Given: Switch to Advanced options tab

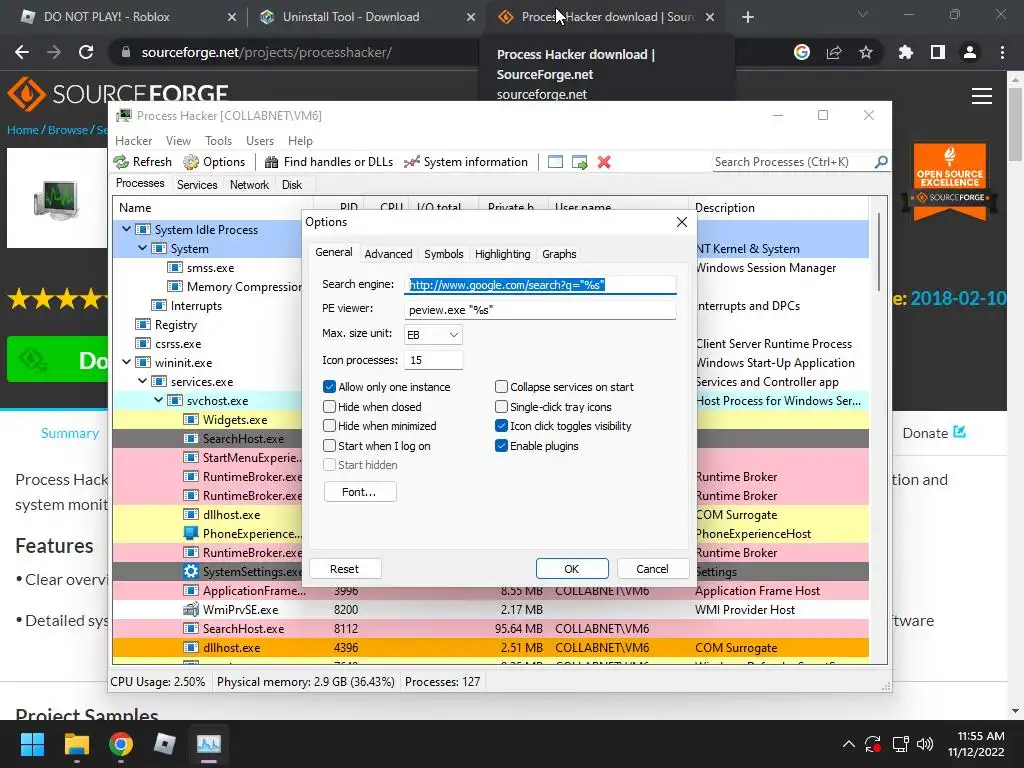Looking at the screenshot, I should click(x=388, y=254).
